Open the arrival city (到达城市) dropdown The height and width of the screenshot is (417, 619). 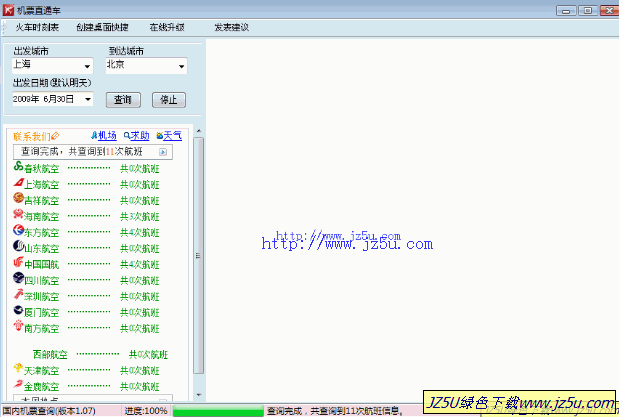[x=181, y=66]
